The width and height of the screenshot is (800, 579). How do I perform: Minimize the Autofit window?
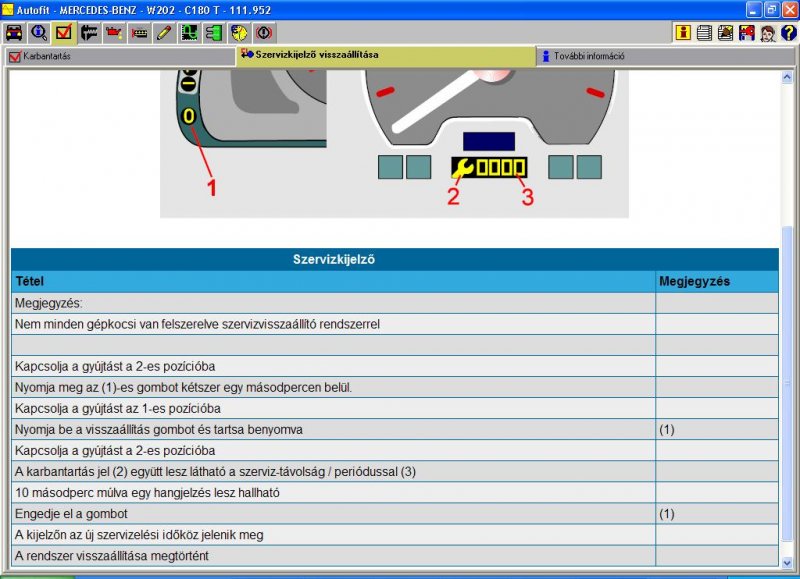tap(754, 10)
